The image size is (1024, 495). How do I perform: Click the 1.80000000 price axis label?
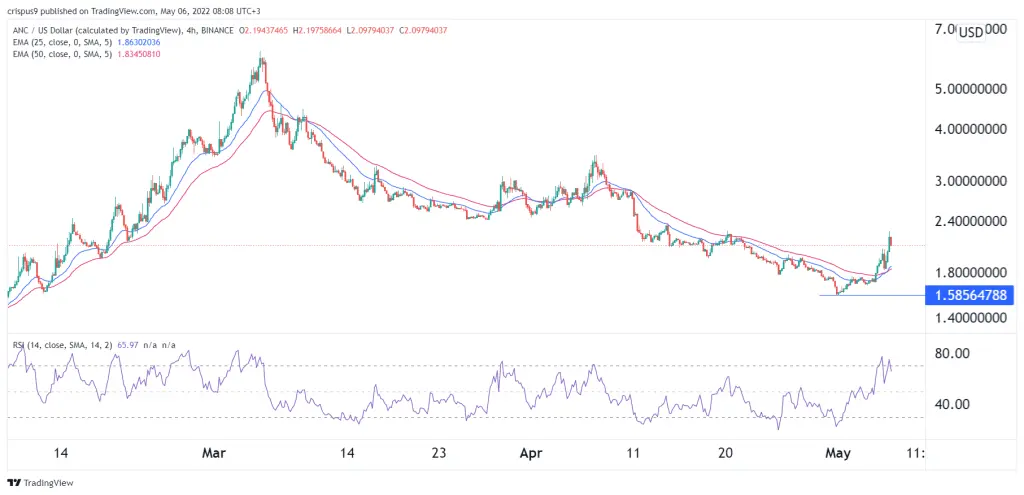[x=968, y=272]
